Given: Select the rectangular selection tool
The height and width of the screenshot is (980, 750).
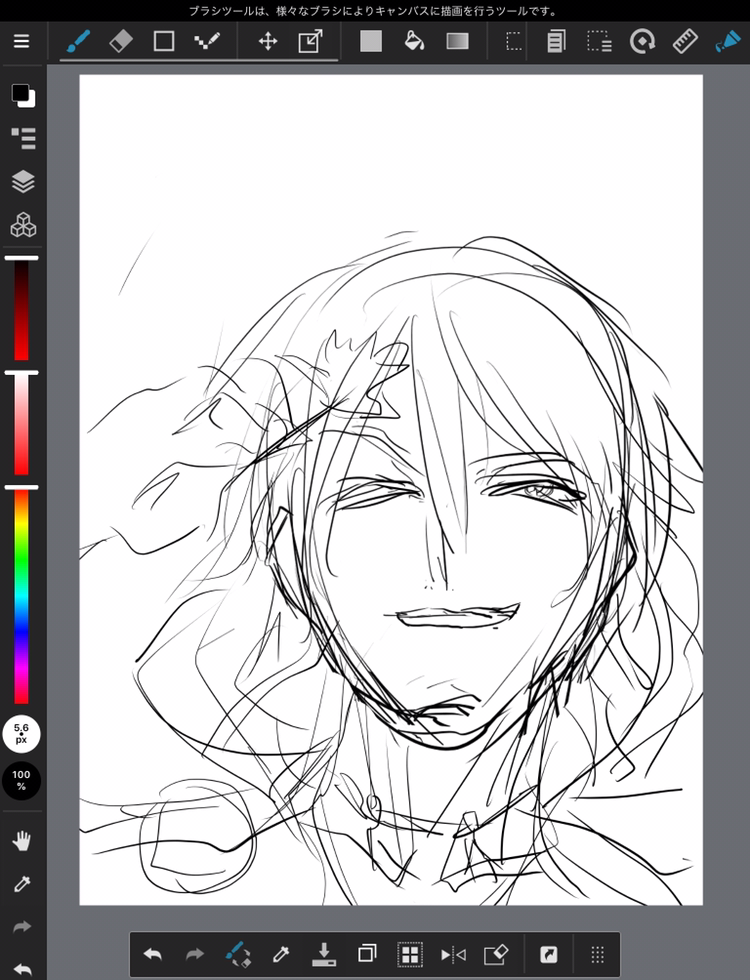Looking at the screenshot, I should (x=514, y=41).
